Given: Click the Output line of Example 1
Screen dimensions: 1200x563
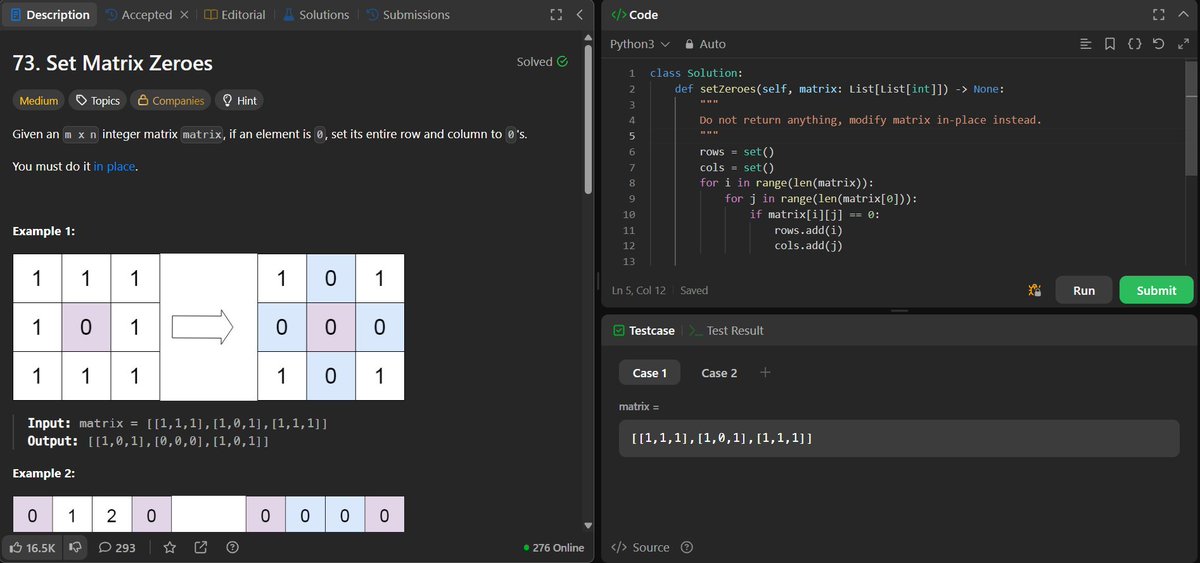Looking at the screenshot, I should [148, 441].
